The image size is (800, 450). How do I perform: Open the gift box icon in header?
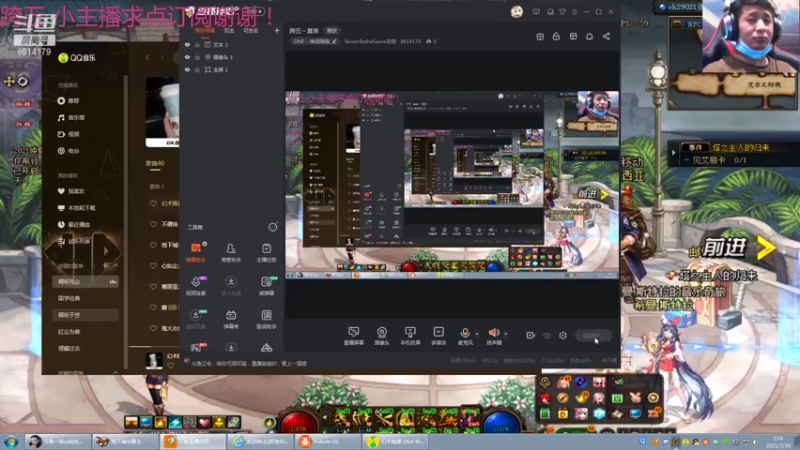pos(540,36)
